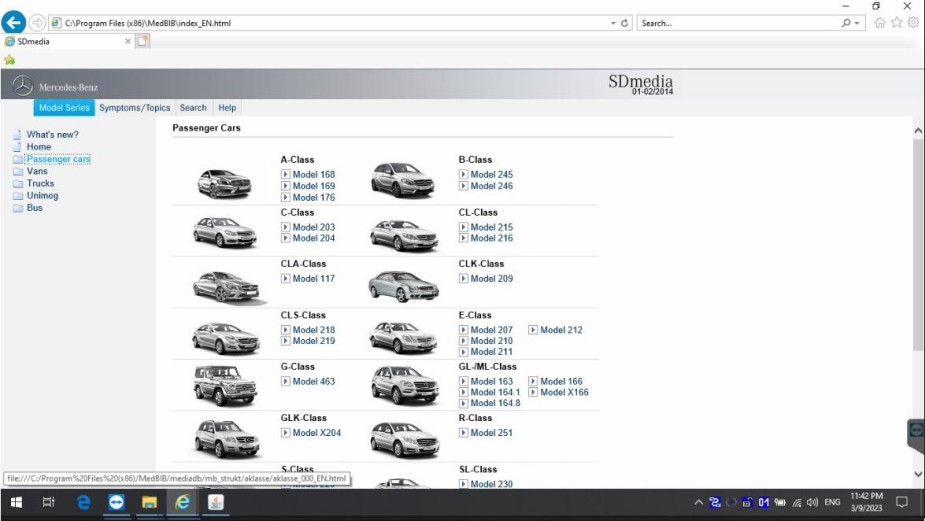Click arrow icon beside Model 251
This screenshot has width=925, height=521.
(464, 432)
